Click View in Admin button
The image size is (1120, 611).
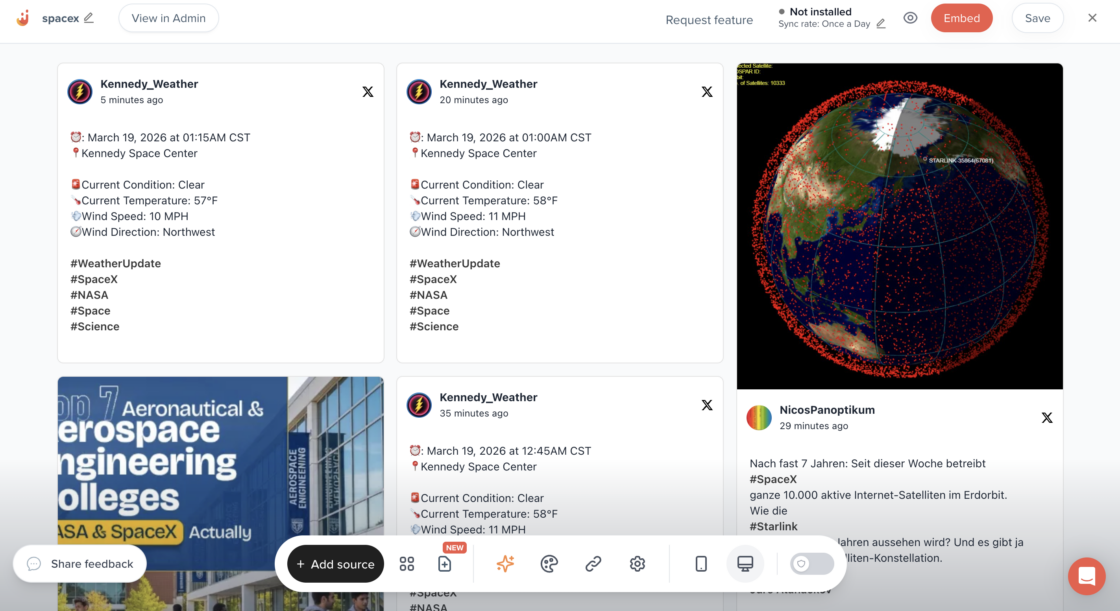coord(168,18)
